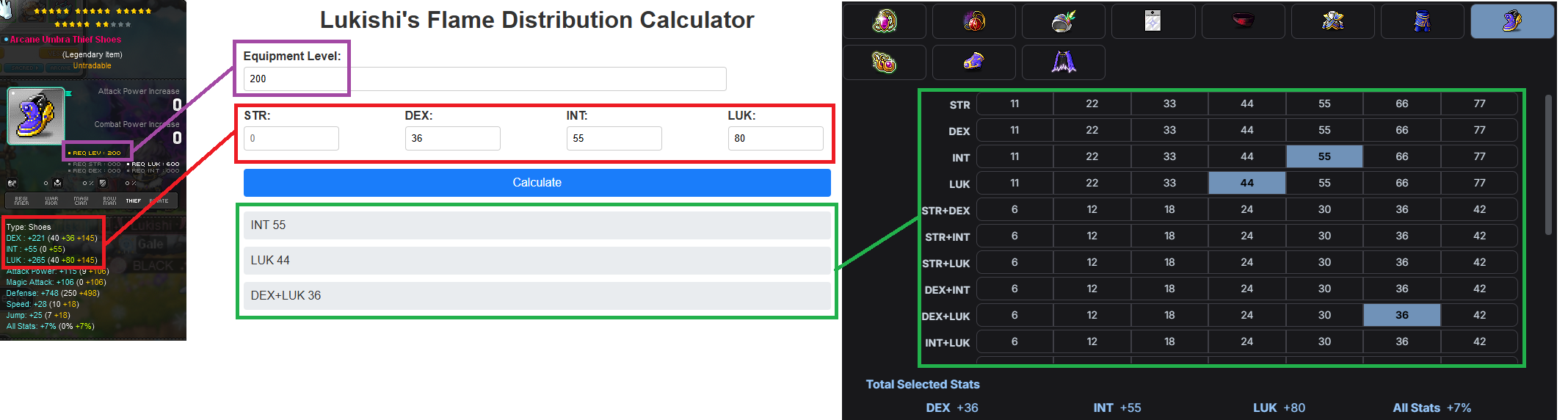Select the blue pants equipment icon
This screenshot has height=420, width=1568.
pos(1422,21)
